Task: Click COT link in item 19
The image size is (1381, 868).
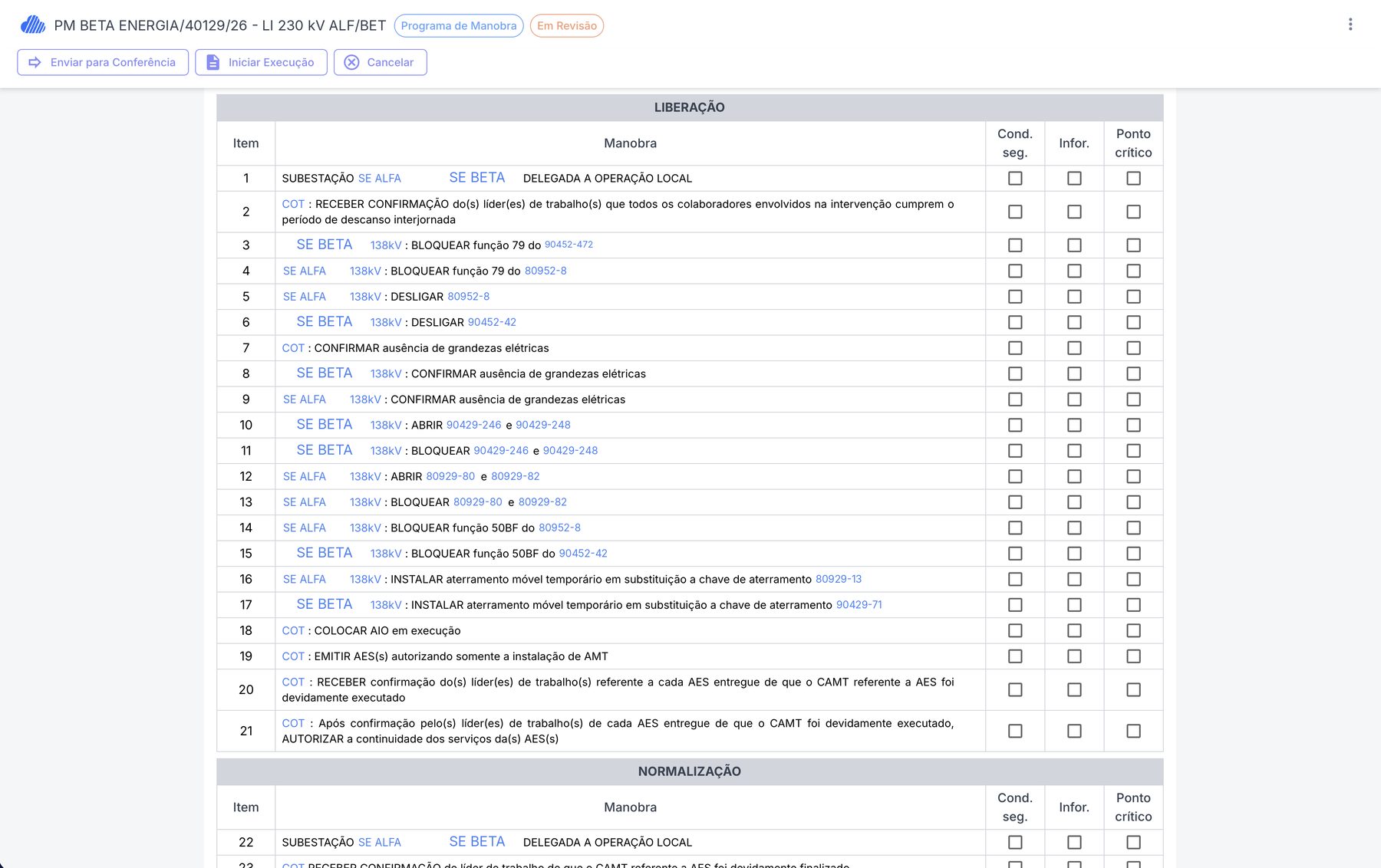Action: pyautogui.click(x=293, y=656)
